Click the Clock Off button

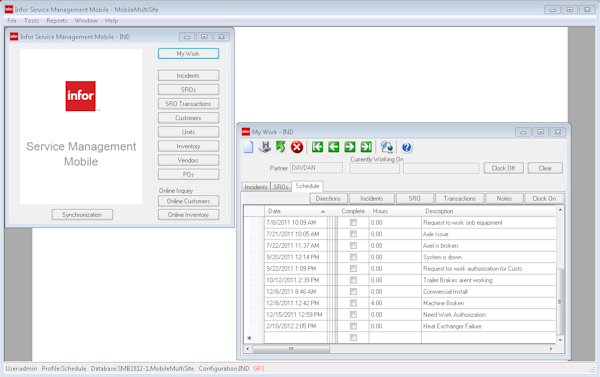pyautogui.click(x=503, y=168)
